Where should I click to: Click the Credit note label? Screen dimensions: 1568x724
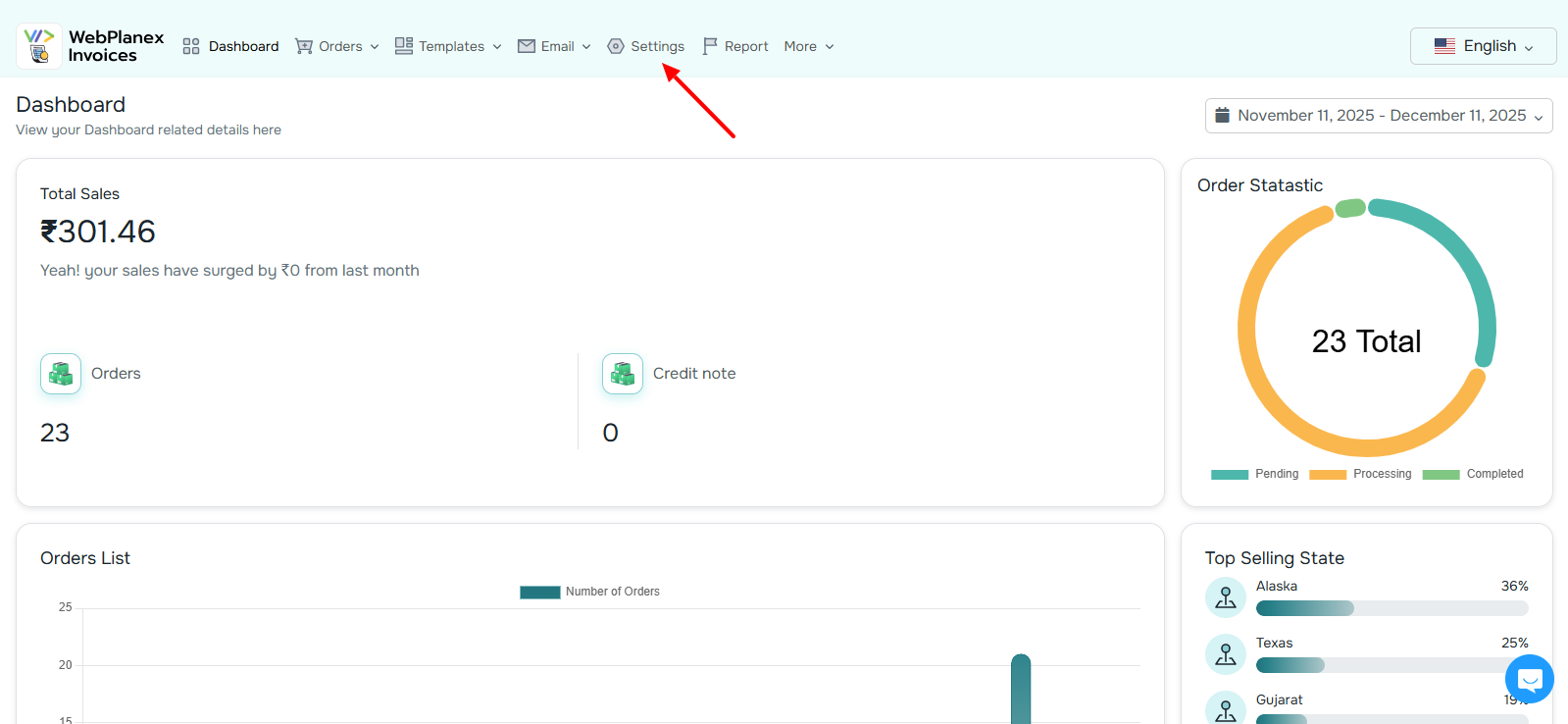(694, 374)
